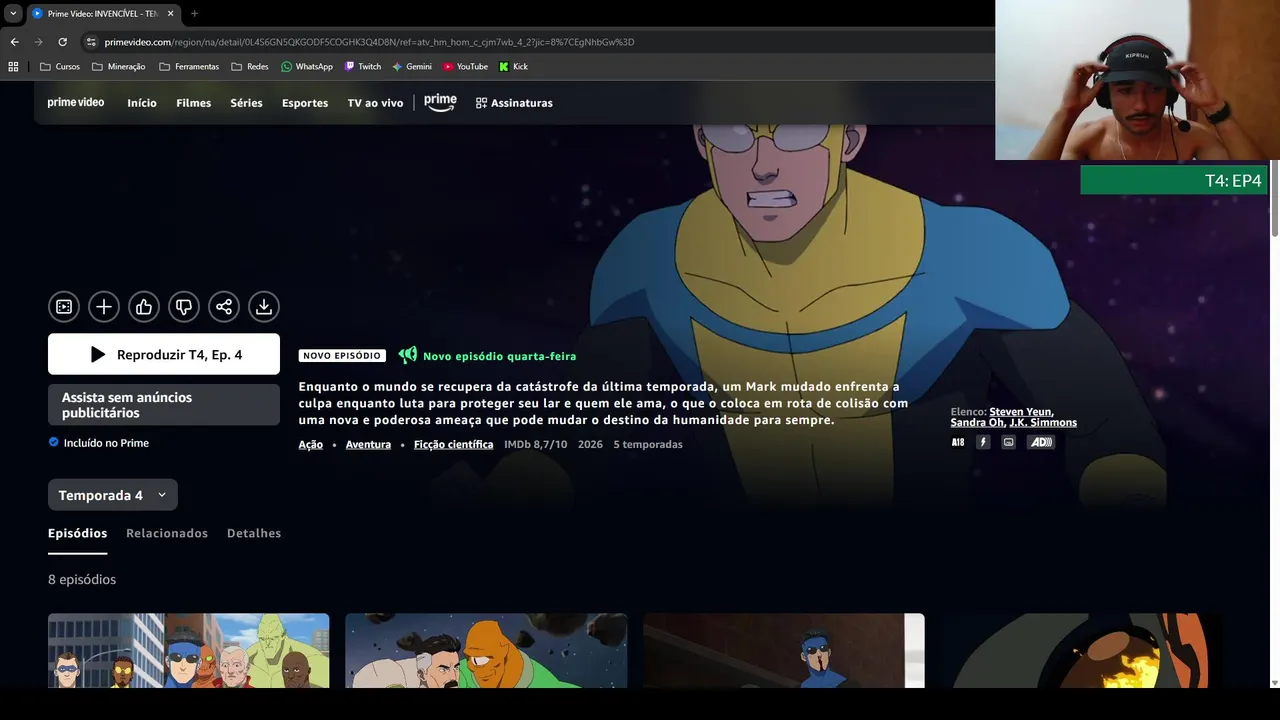Open the site information icon in address bar
1280x720 pixels.
tap(91, 42)
